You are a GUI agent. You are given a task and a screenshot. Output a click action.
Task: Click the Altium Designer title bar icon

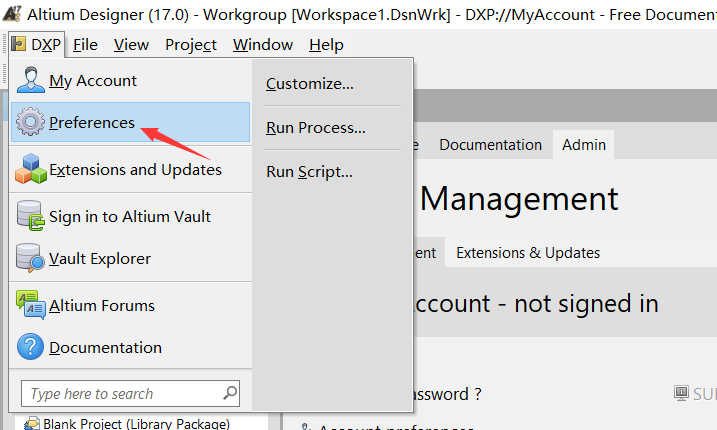12,14
